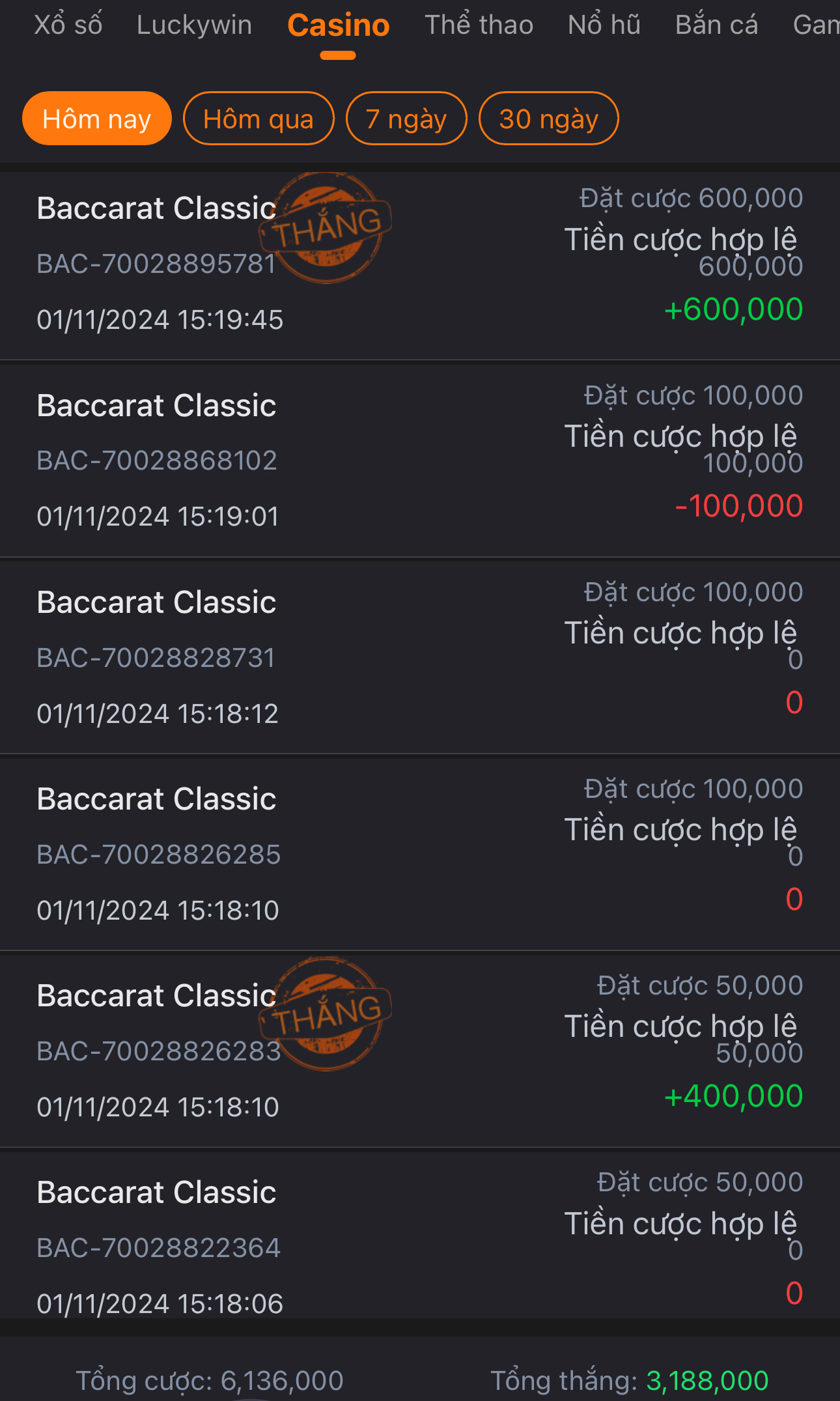Switch to the Thể thao tab
Screen dimensions: 840x1401
tap(479, 25)
